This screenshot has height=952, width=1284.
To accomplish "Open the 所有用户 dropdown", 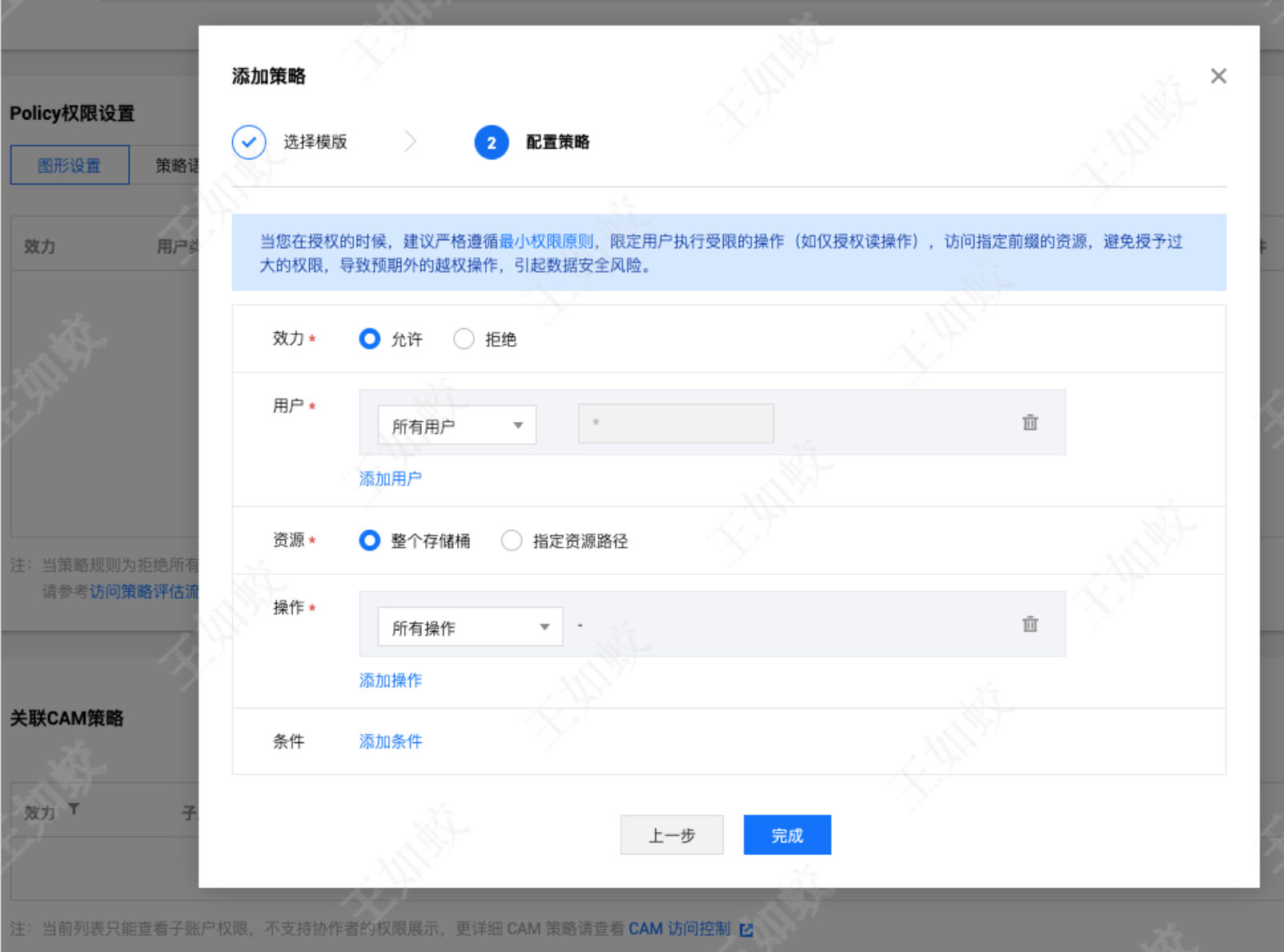I will [456, 426].
